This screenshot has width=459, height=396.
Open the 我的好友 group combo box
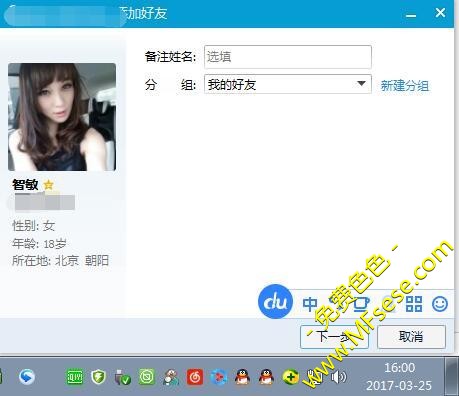tap(288, 84)
